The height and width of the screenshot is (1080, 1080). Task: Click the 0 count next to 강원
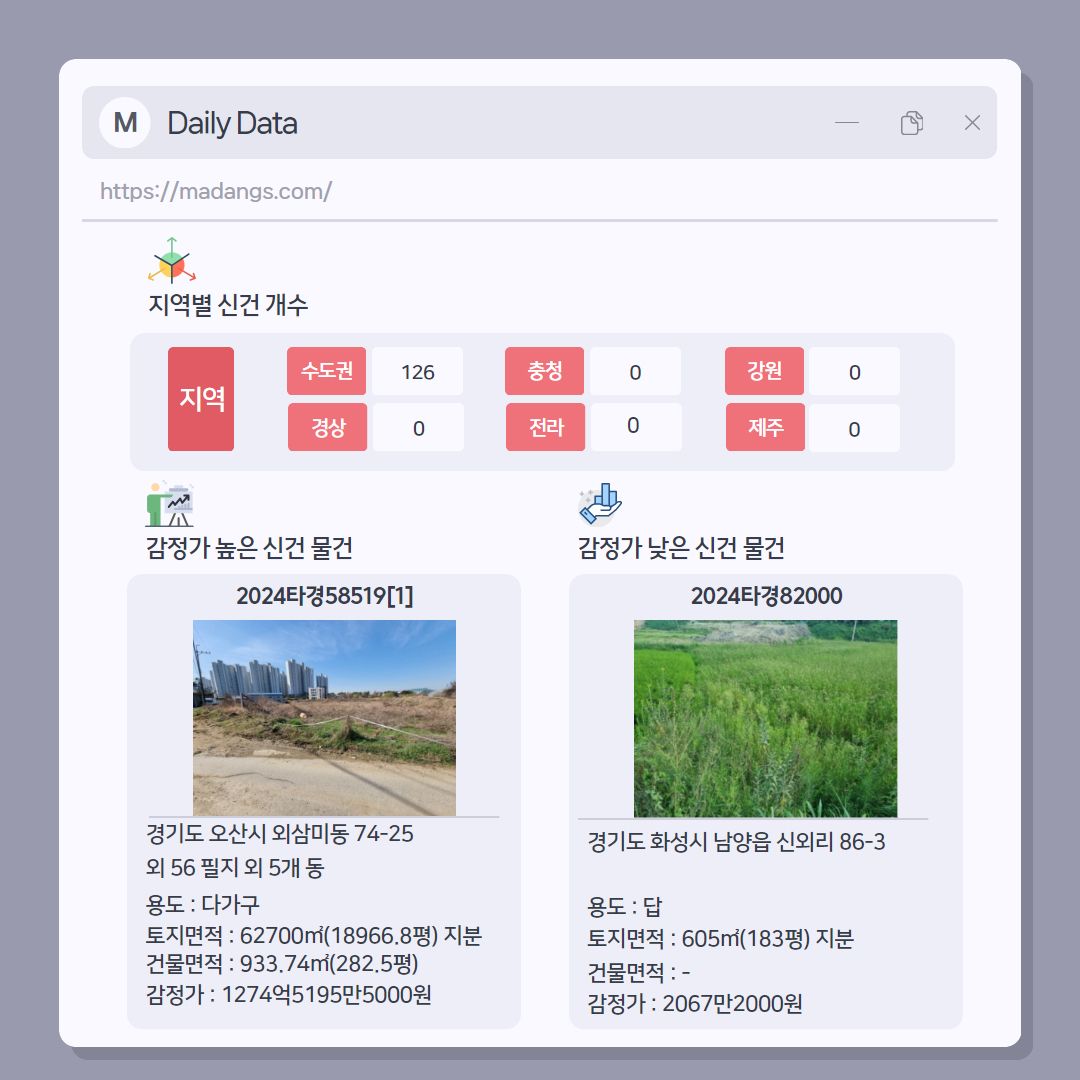point(854,372)
